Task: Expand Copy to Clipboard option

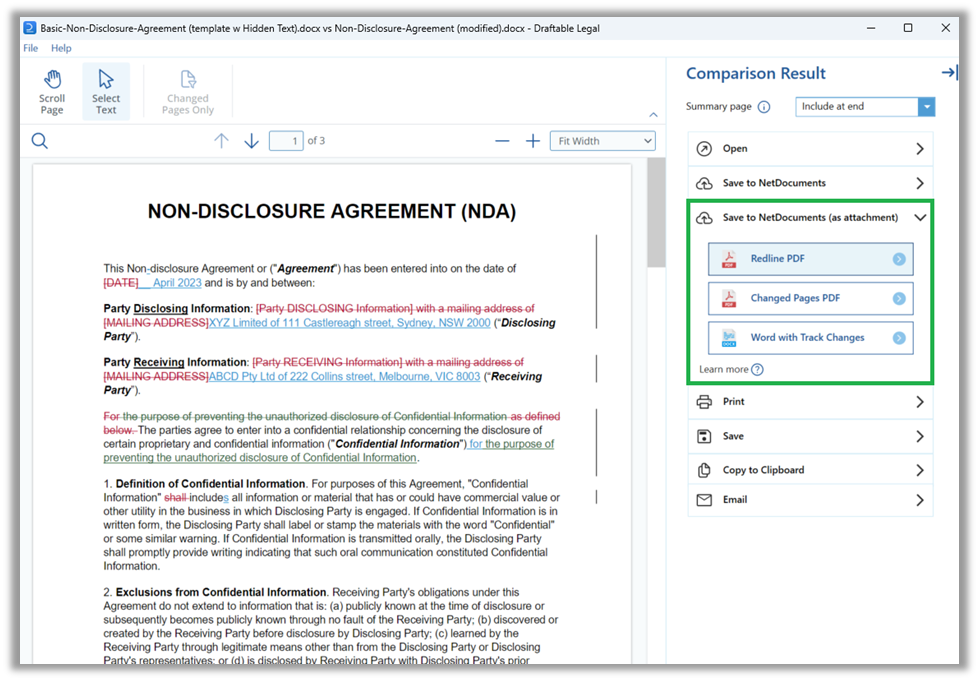Action: pos(810,470)
